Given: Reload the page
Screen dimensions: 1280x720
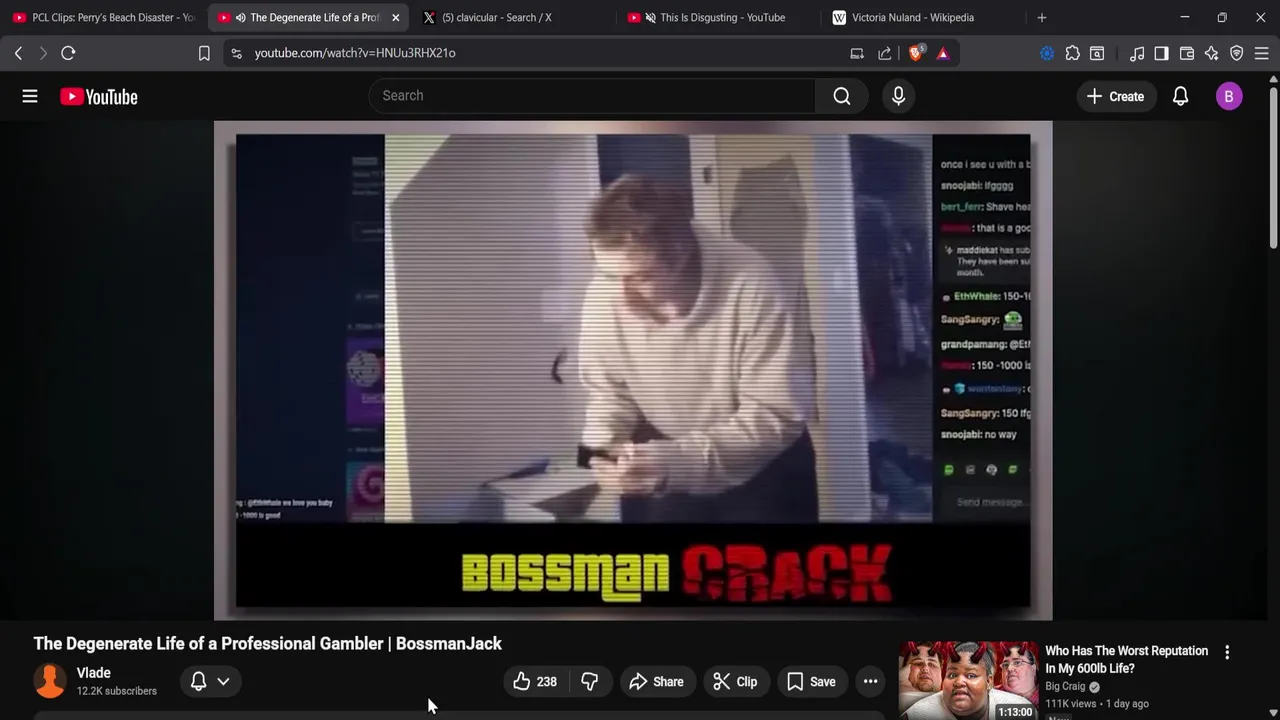Looking at the screenshot, I should pyautogui.click(x=68, y=53).
